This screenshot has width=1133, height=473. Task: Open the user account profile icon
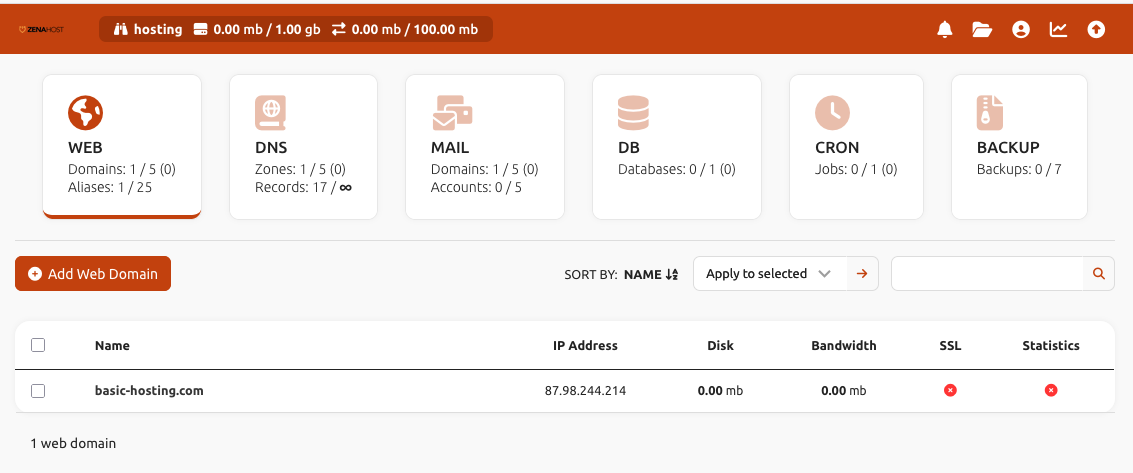point(1020,30)
